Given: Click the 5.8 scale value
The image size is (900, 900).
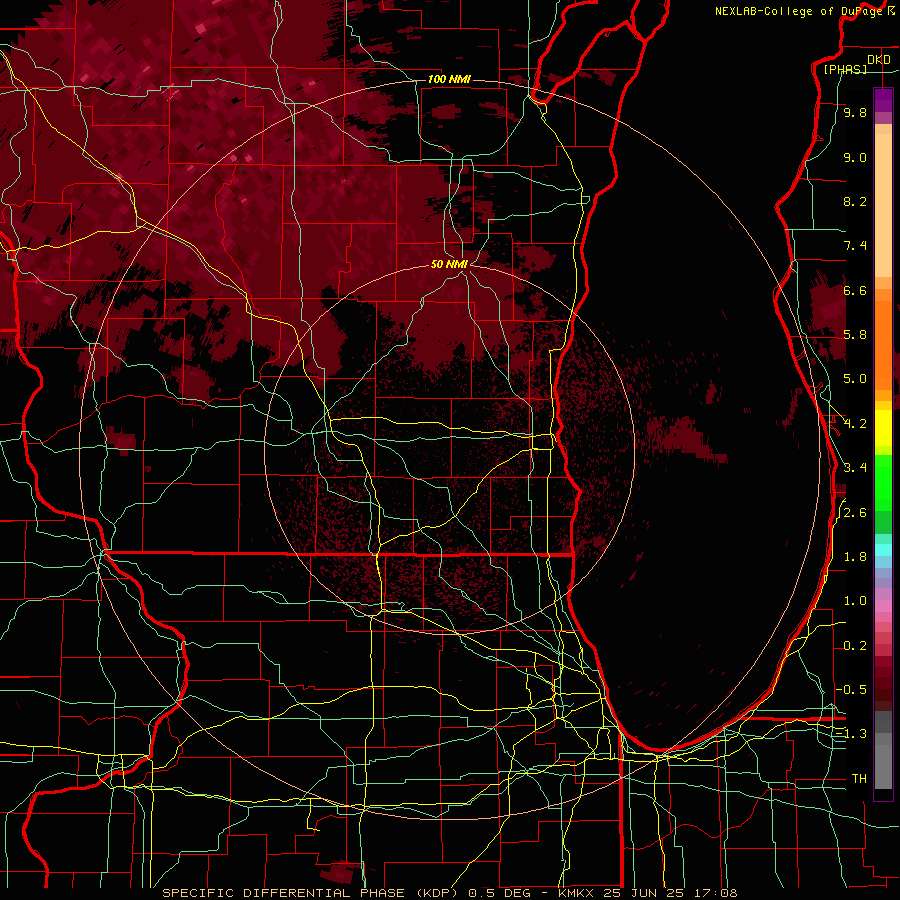Looking at the screenshot, I should [x=855, y=335].
